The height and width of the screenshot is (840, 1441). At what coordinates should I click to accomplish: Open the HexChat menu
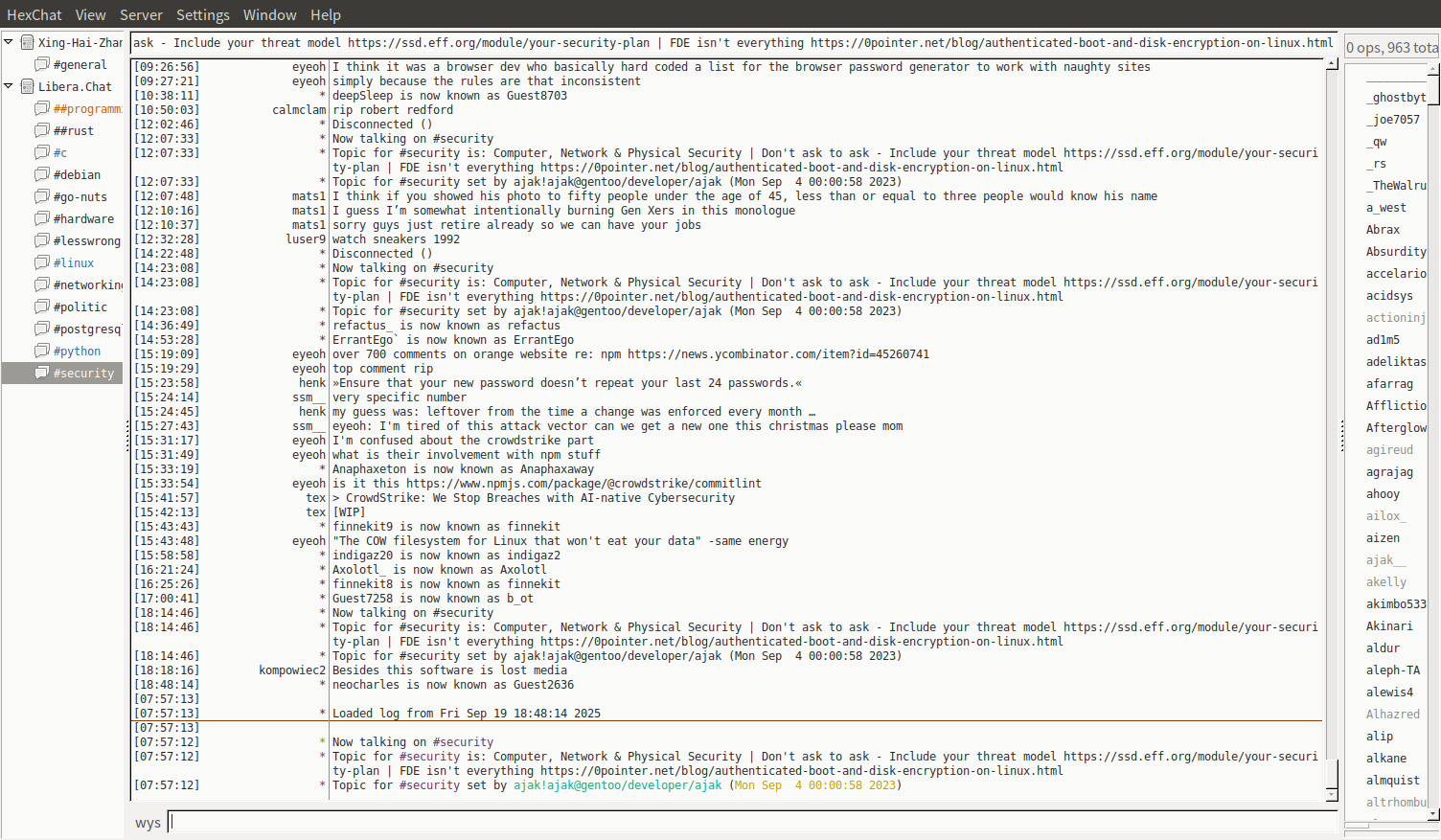point(34,14)
